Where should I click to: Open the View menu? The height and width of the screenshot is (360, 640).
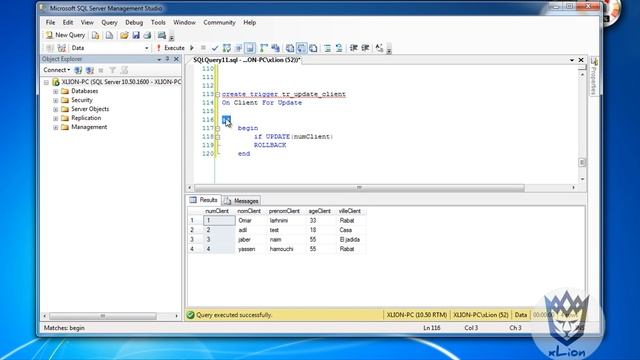87,22
